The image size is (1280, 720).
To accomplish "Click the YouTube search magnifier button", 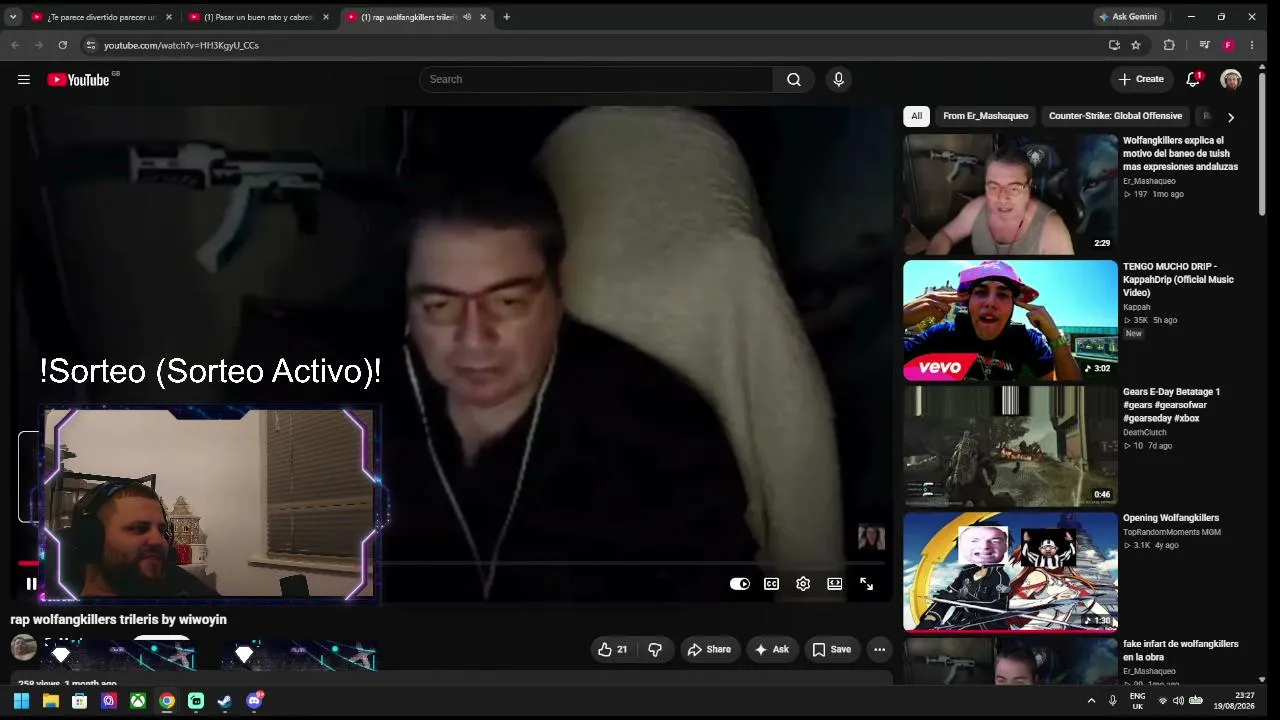I will pyautogui.click(x=794, y=80).
